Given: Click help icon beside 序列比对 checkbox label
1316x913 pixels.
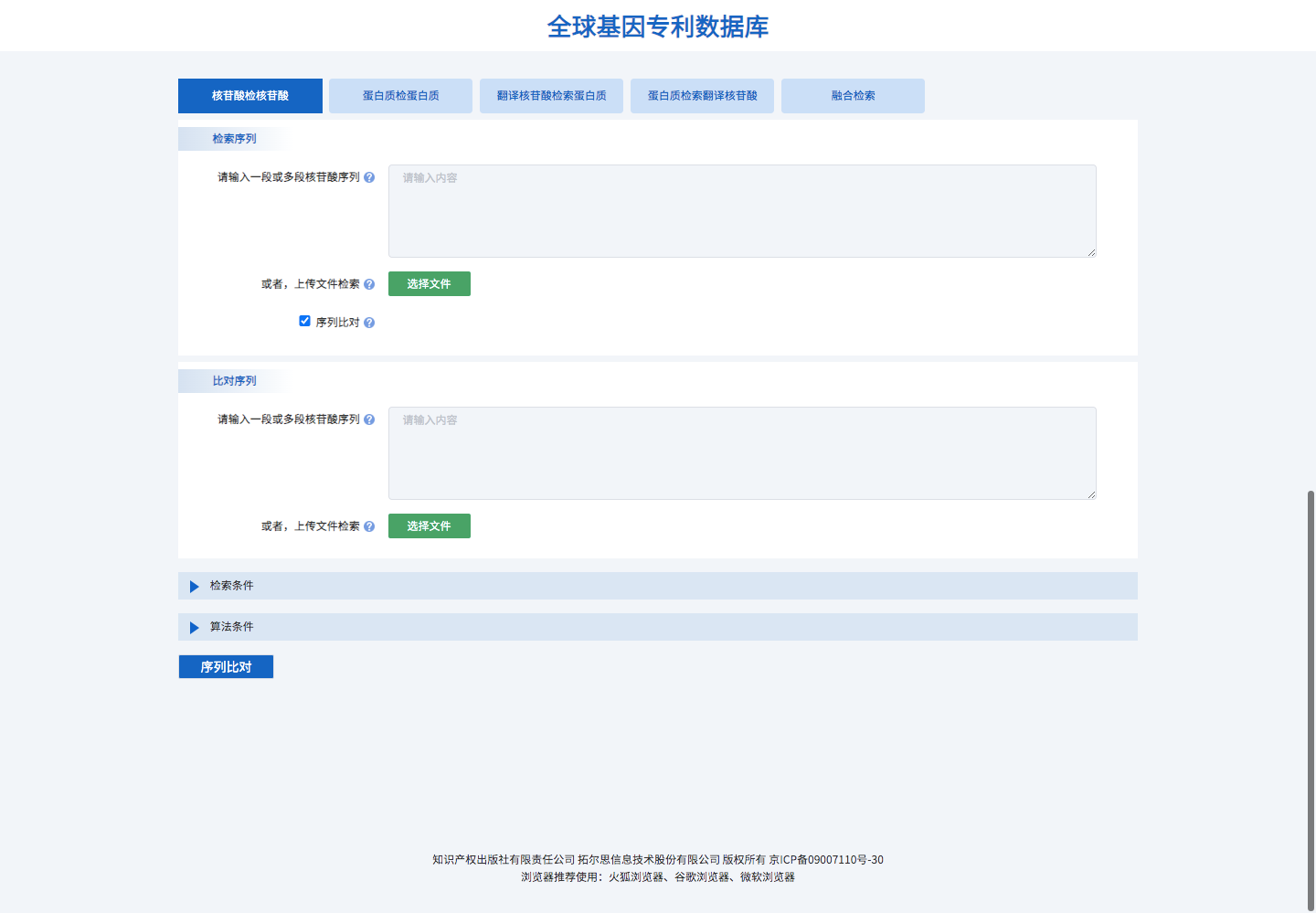Looking at the screenshot, I should tap(369, 323).
